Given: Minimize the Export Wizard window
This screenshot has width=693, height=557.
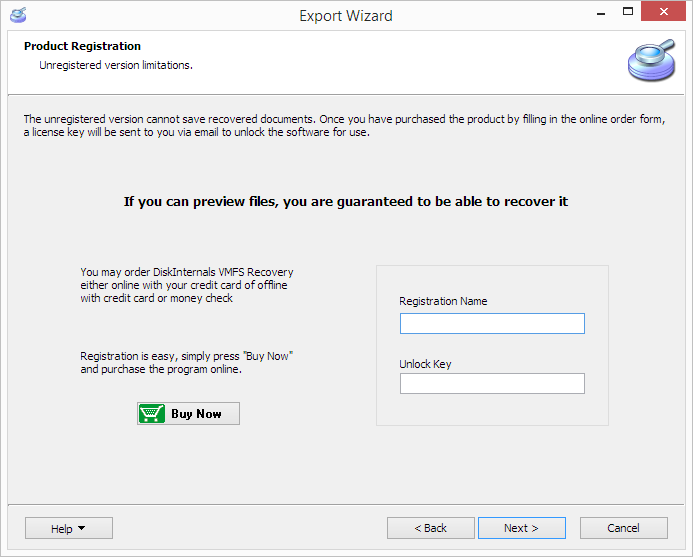Looking at the screenshot, I should (x=601, y=14).
